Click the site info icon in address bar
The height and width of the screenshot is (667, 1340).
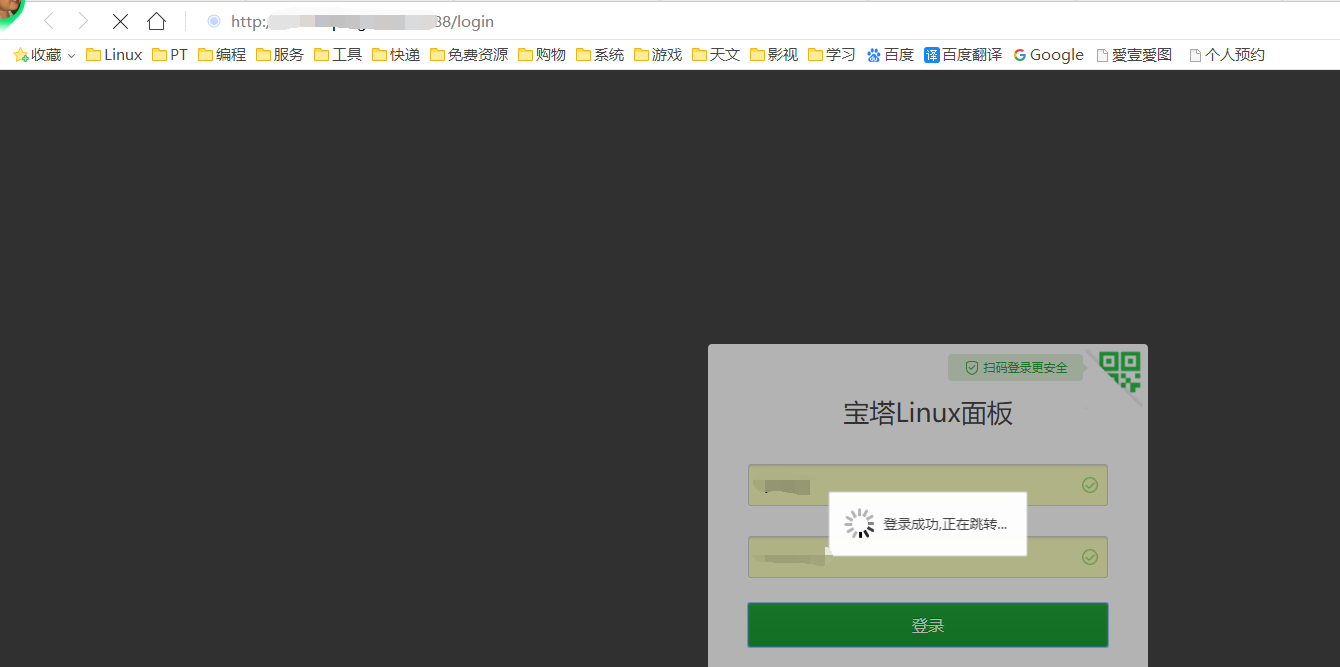213,21
